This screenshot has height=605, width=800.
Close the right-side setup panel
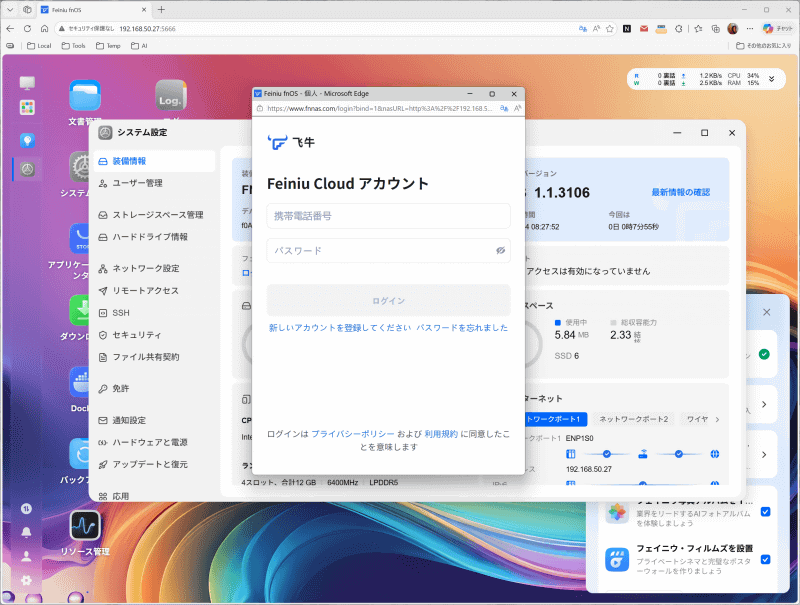pos(766,312)
